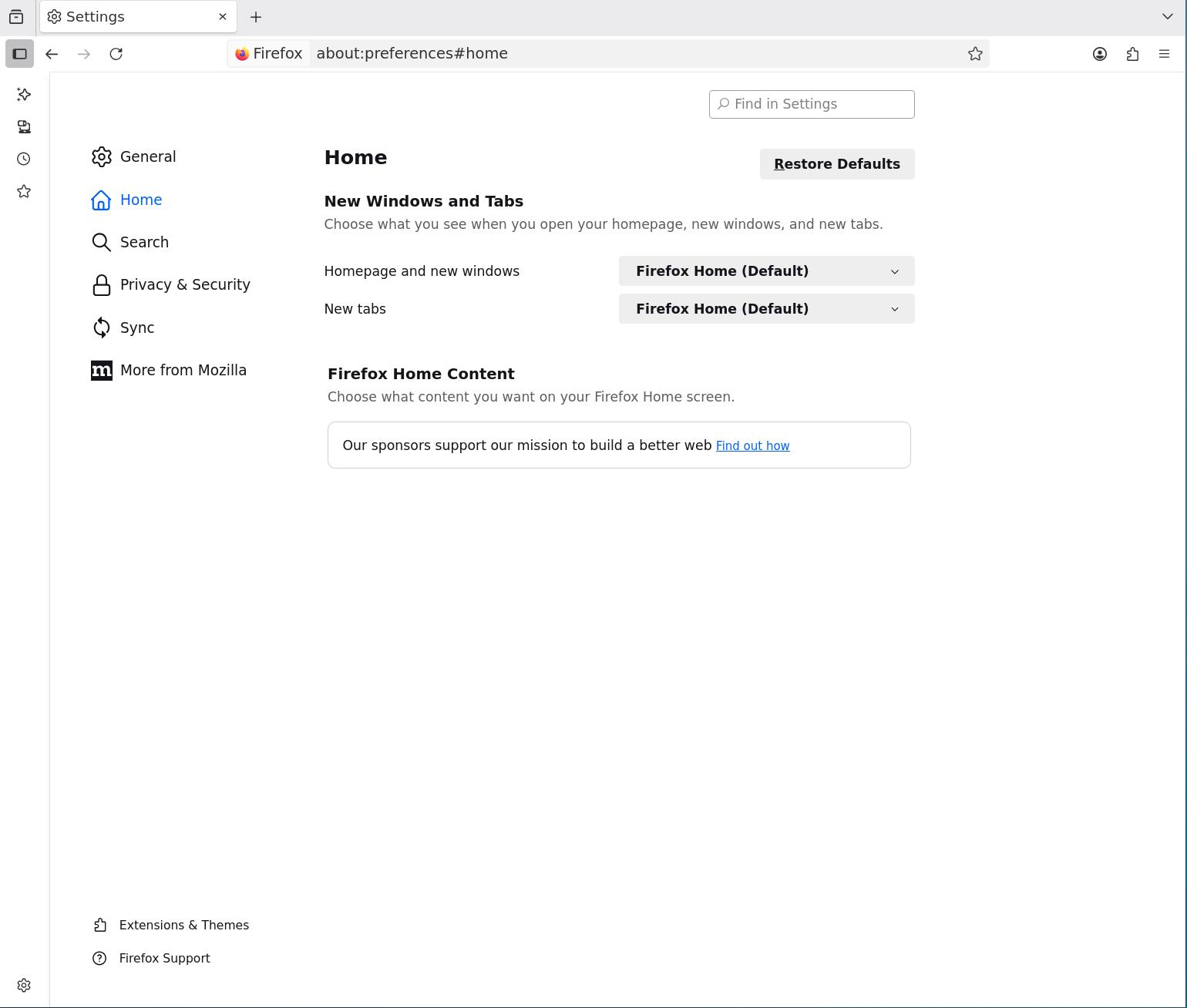
Task: Open Firefox View from the tab strip icon
Action: (x=16, y=17)
